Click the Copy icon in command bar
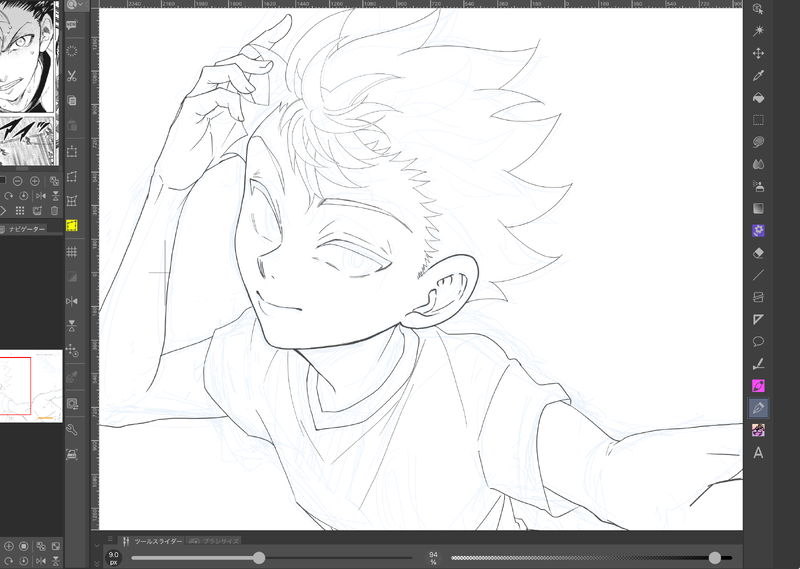800x569 pixels. pyautogui.click(x=72, y=101)
